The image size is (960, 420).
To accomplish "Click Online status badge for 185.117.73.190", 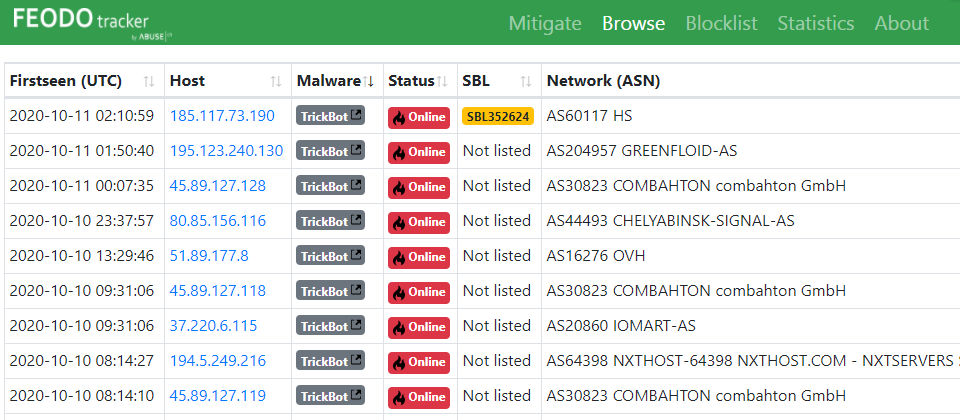I will (419, 118).
